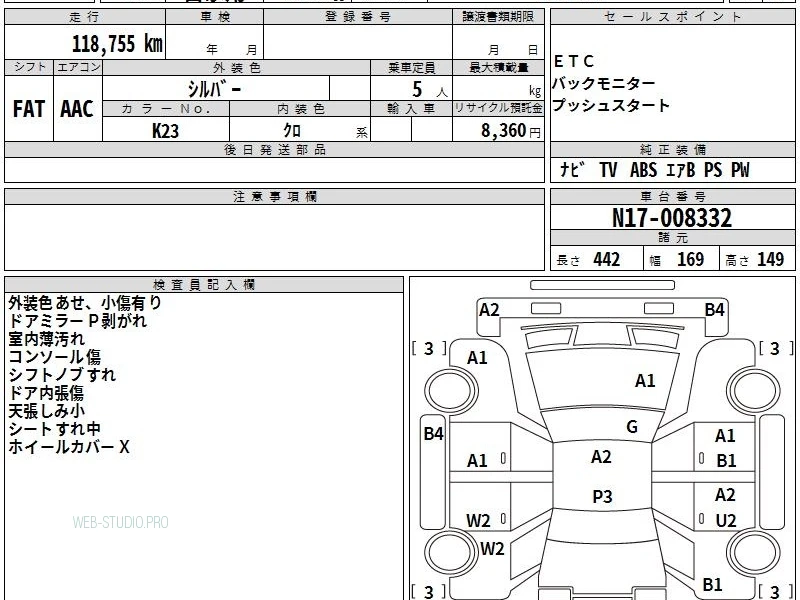Select the リサイクル預託金 header
800x600 pixels.
point(498,109)
